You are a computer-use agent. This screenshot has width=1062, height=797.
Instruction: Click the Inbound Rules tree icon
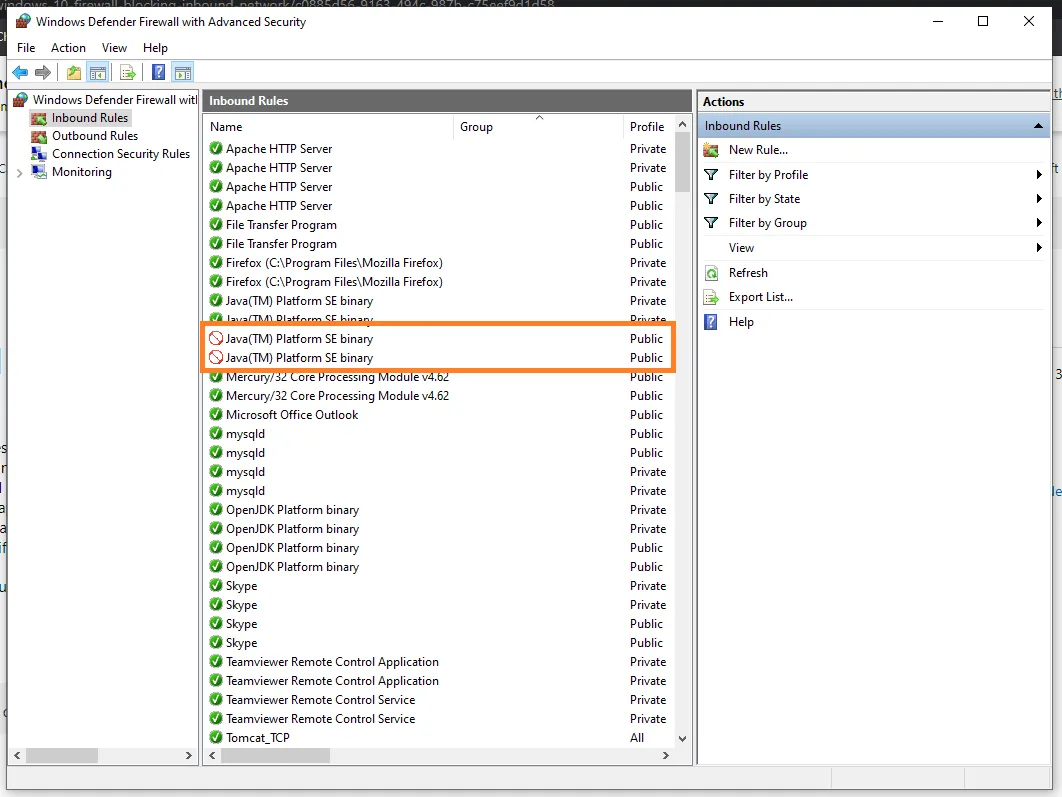coord(39,119)
